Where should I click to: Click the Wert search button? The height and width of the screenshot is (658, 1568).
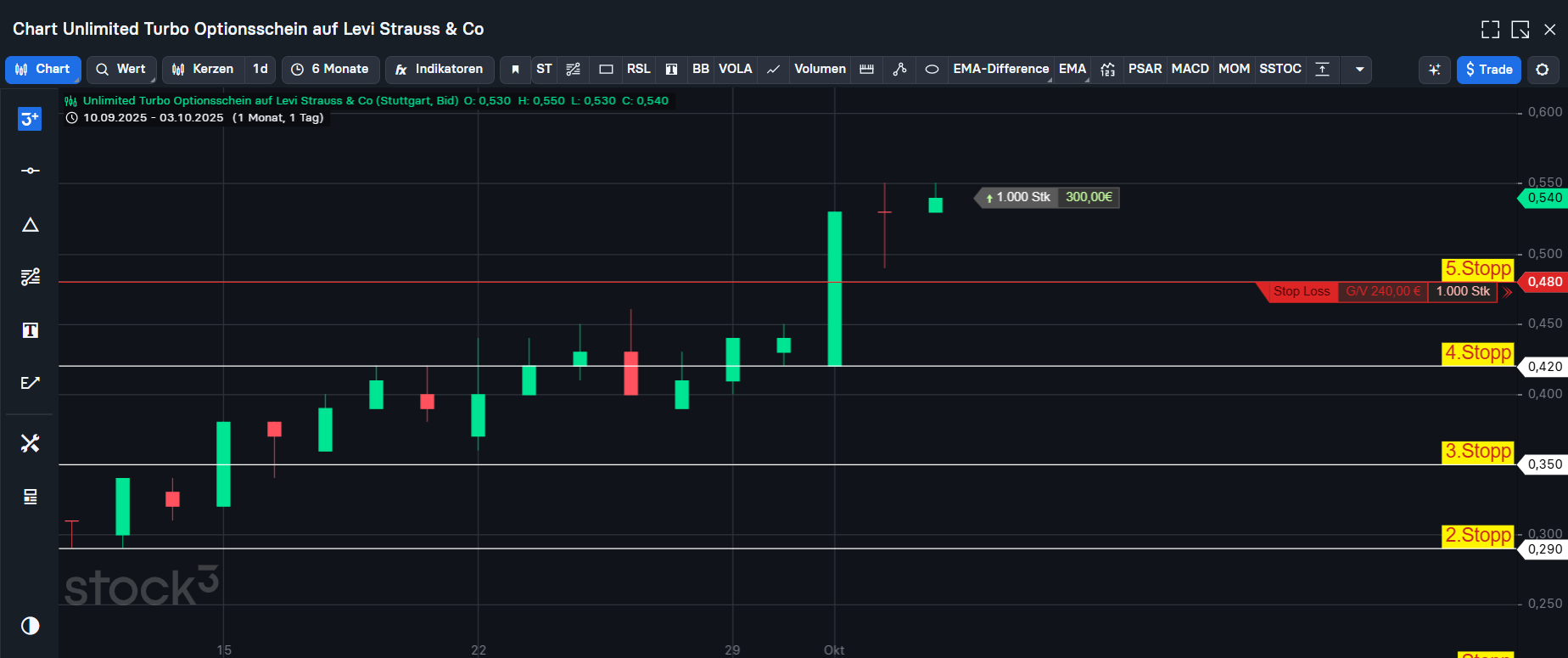tap(121, 70)
